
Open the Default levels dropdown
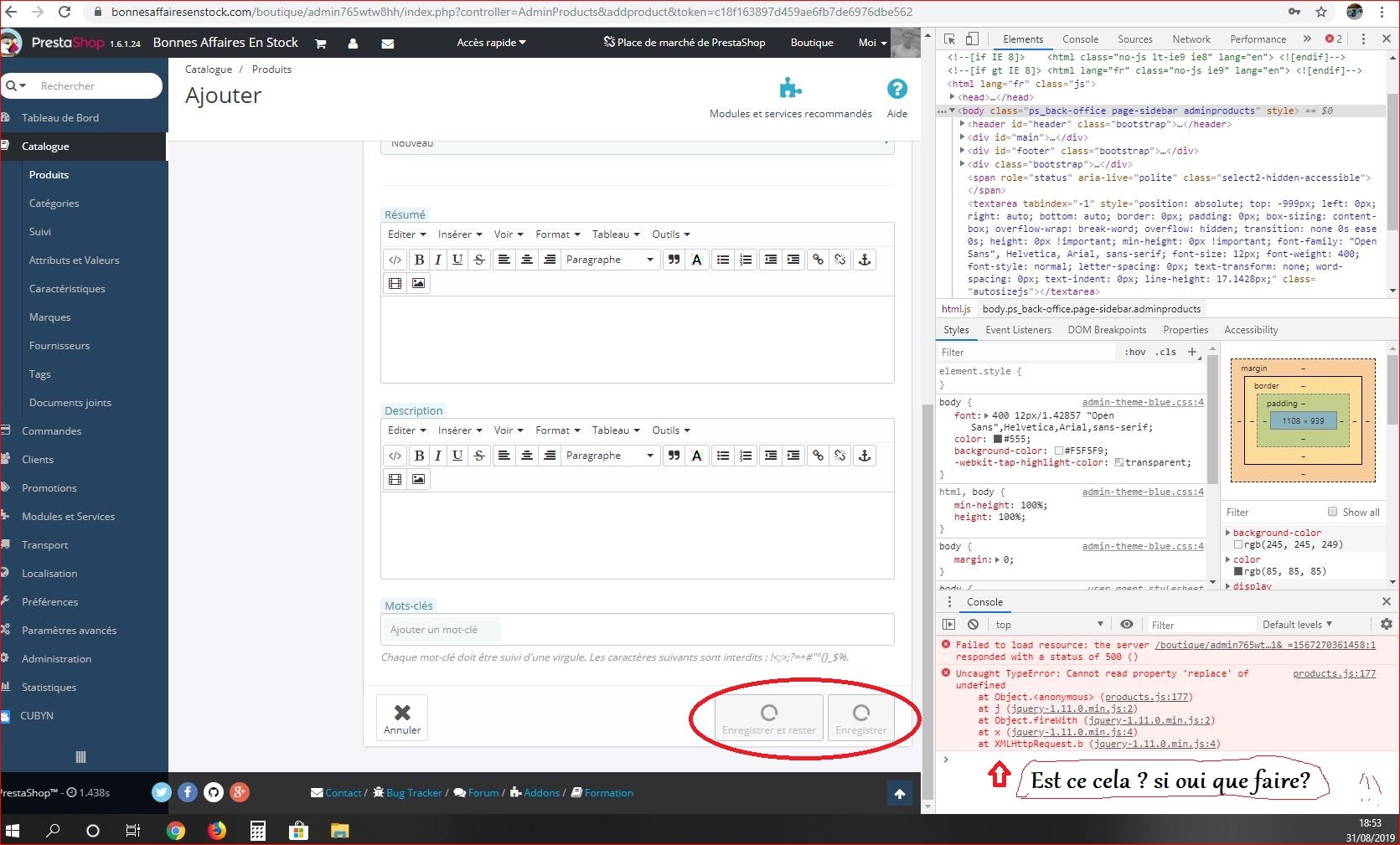pyautogui.click(x=1297, y=624)
